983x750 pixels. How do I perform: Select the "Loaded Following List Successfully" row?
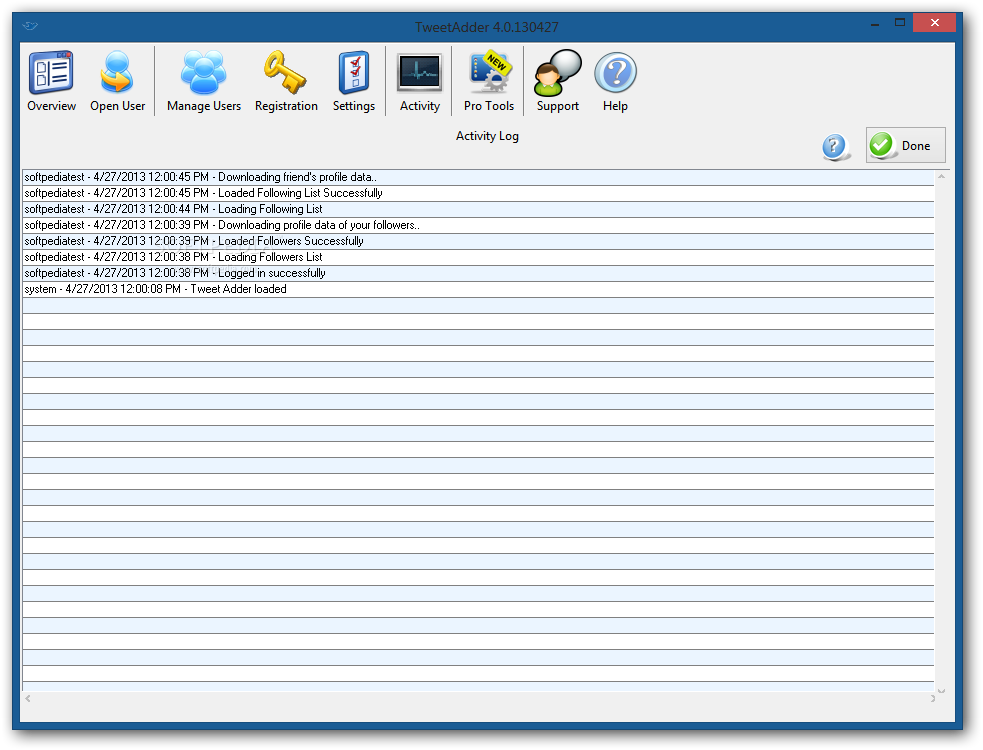[478, 193]
